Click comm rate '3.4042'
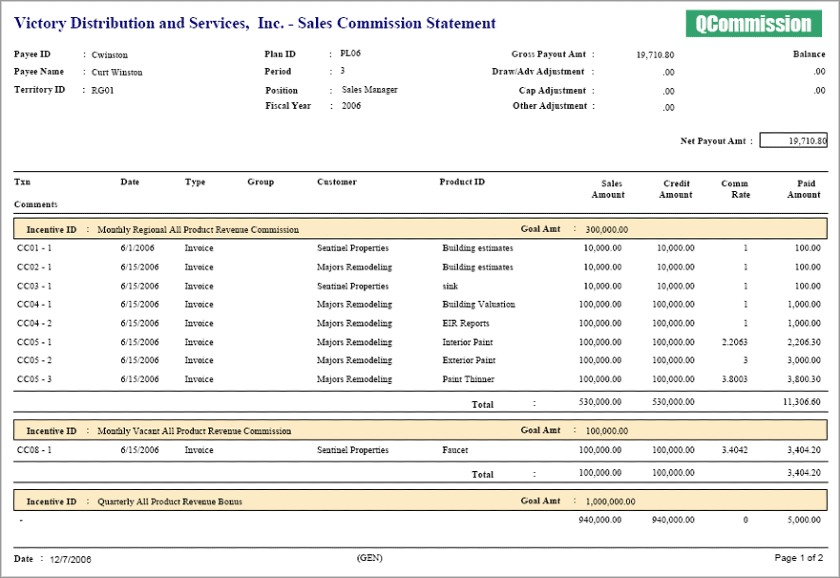 point(734,450)
